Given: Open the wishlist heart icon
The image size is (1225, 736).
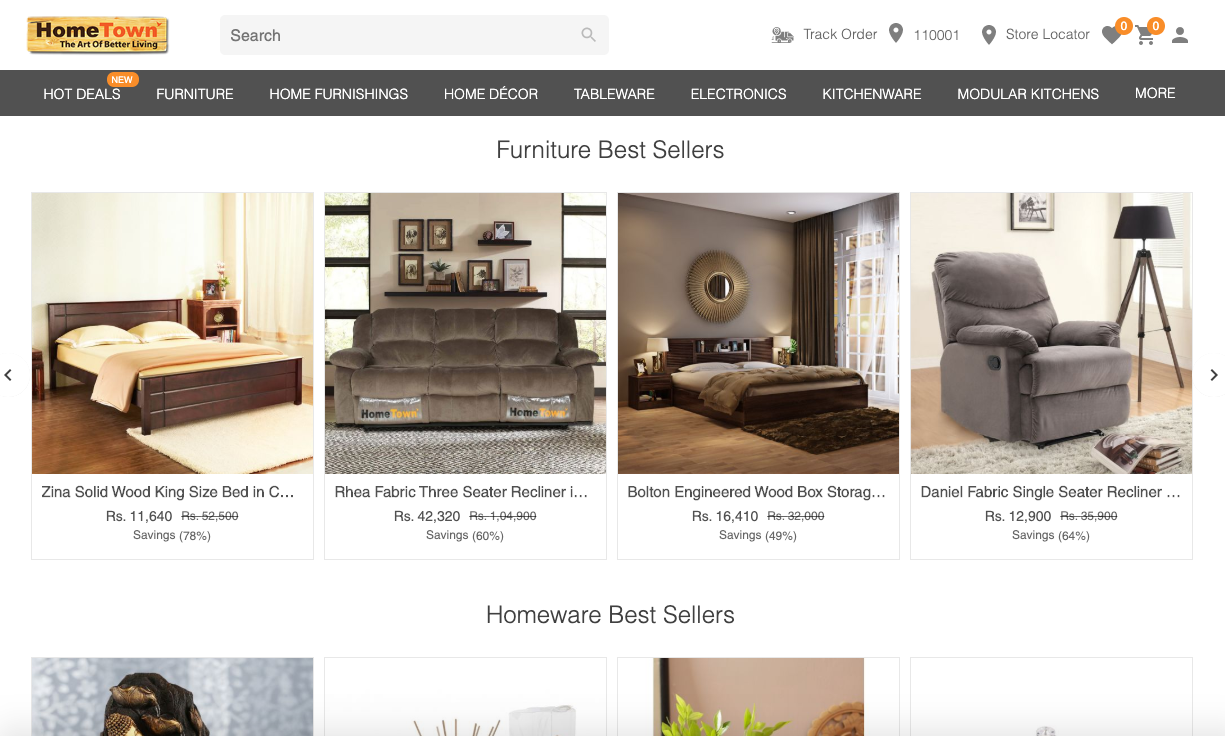Looking at the screenshot, I should click(1111, 35).
